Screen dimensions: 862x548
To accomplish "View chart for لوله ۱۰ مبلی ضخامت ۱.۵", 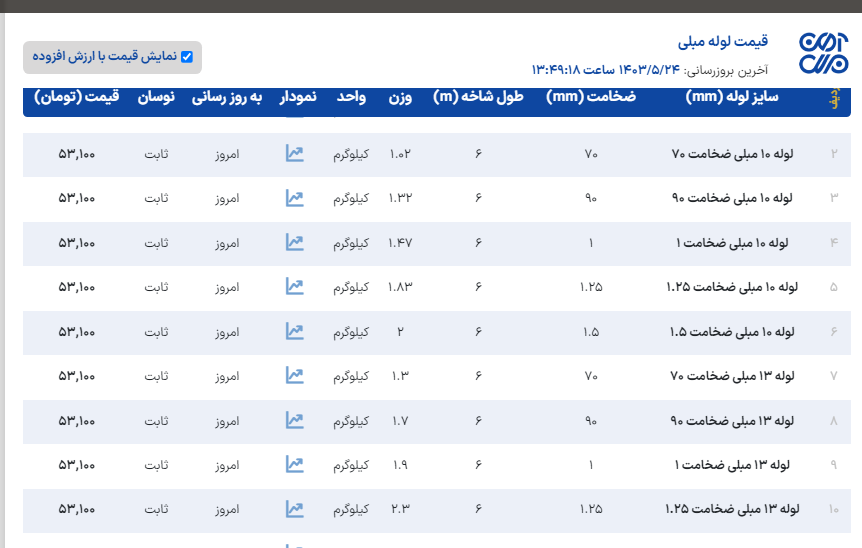I will tap(294, 331).
